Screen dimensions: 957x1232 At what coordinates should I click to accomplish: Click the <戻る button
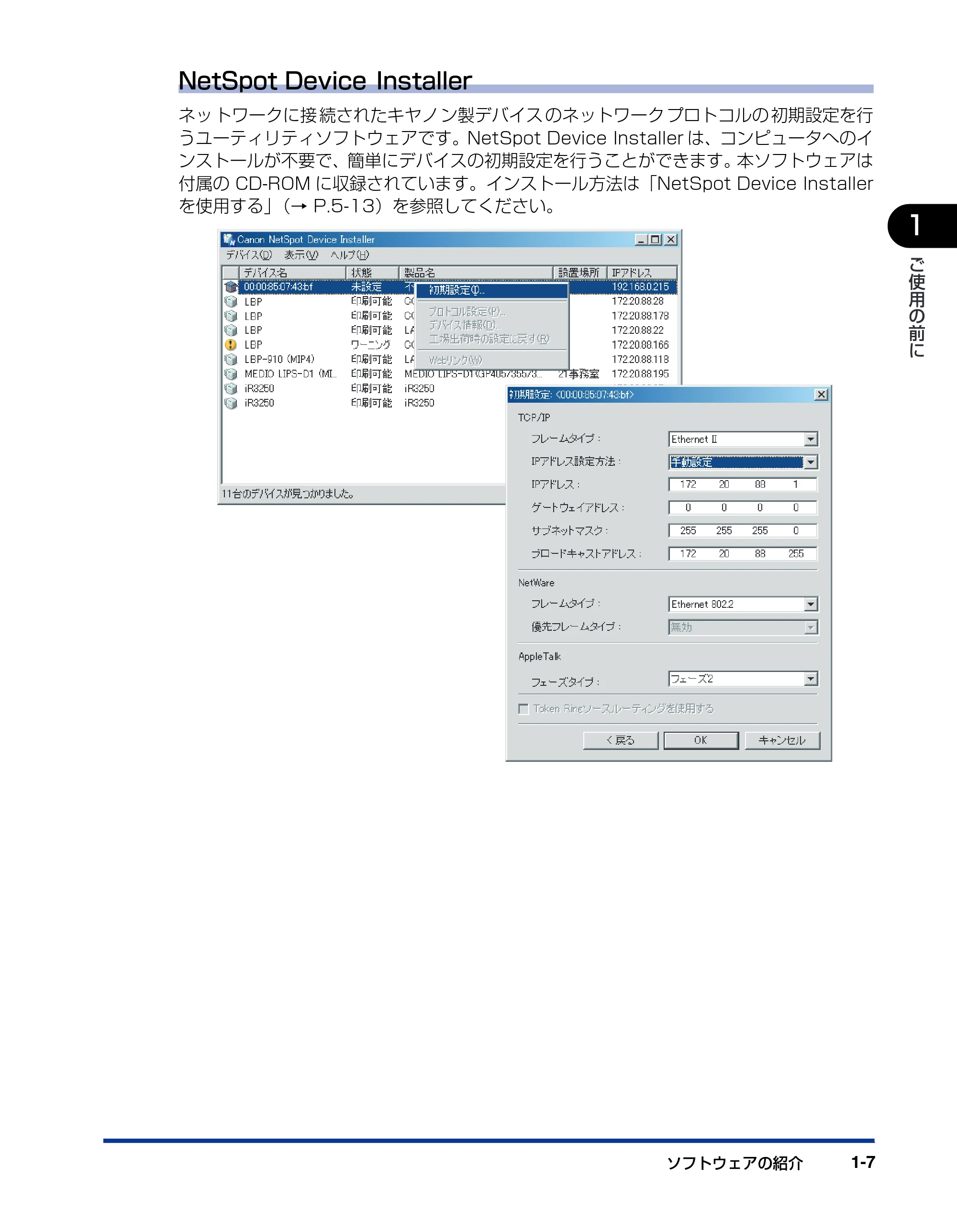(621, 741)
